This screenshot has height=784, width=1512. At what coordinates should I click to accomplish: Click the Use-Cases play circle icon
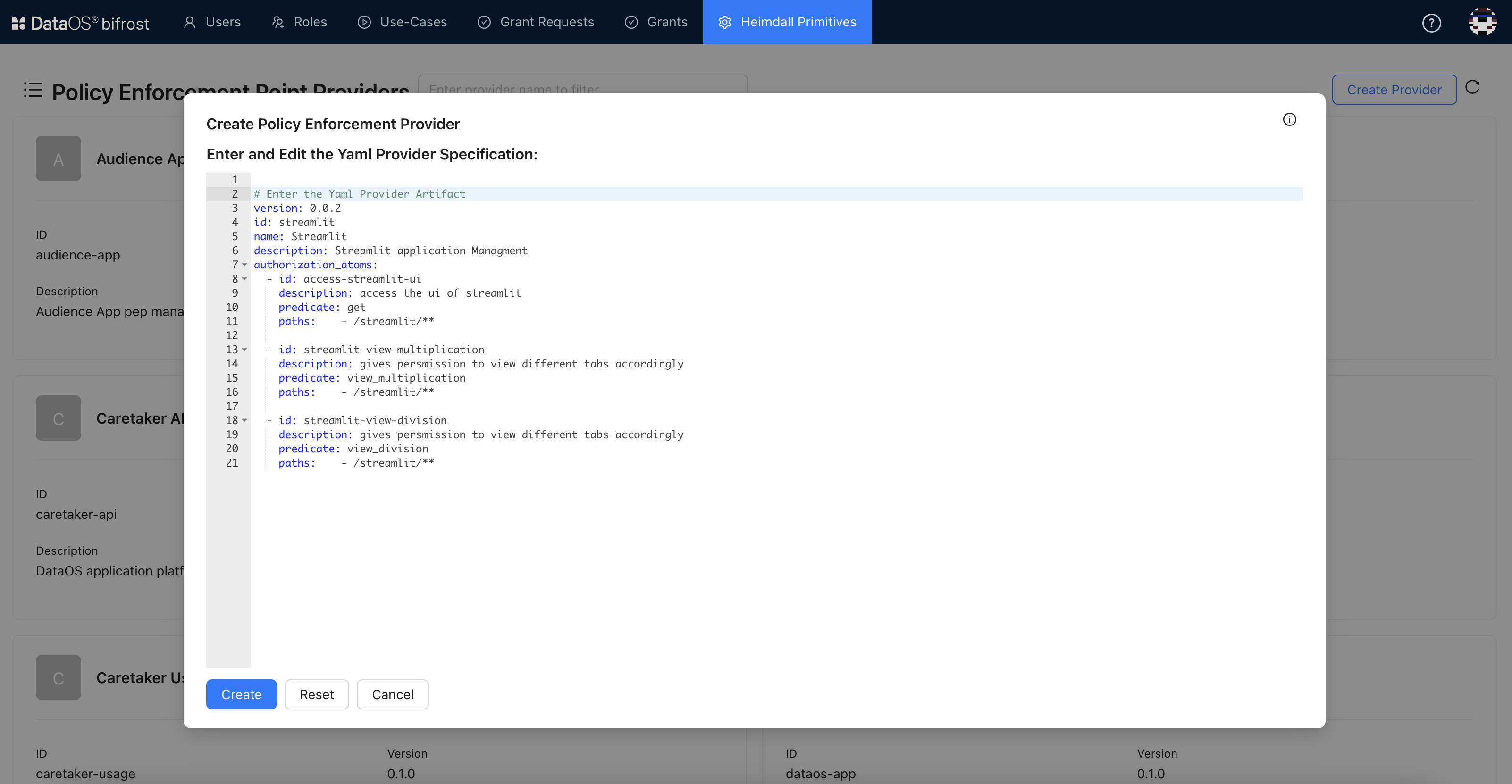point(364,22)
